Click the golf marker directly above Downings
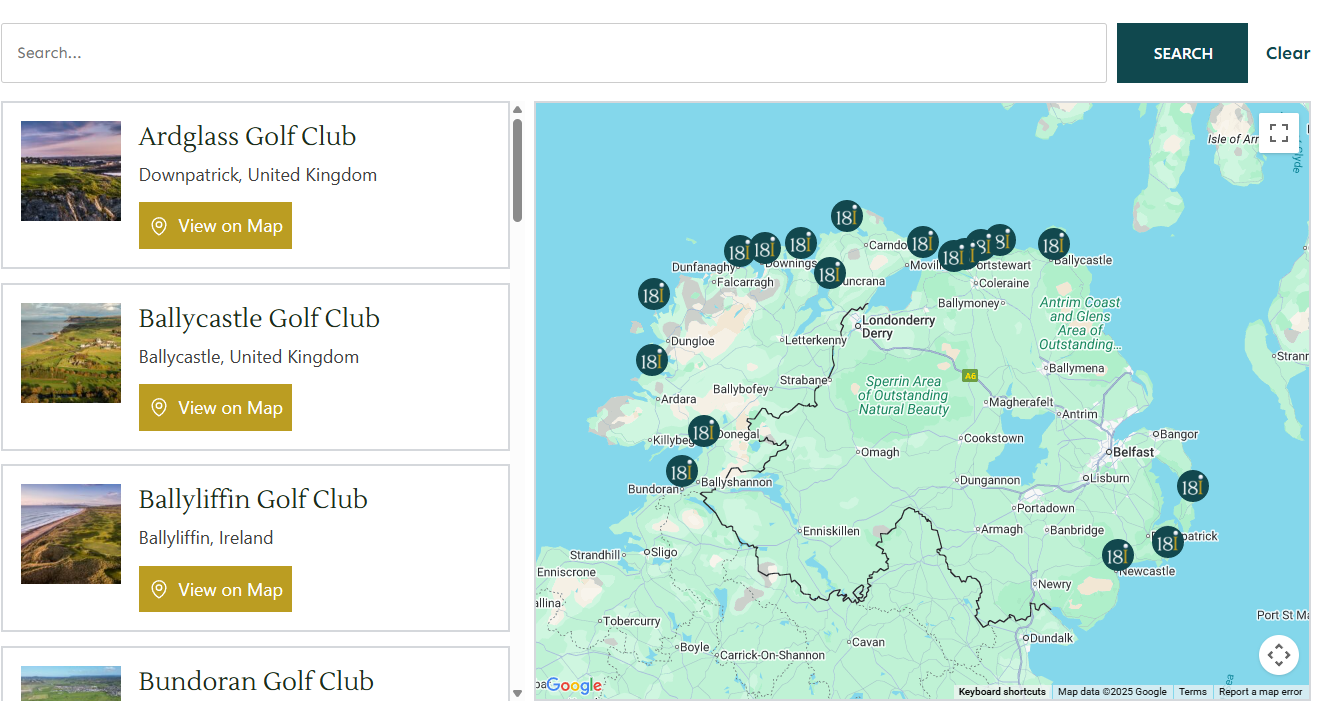The height and width of the screenshot is (707, 1318). (x=800, y=243)
